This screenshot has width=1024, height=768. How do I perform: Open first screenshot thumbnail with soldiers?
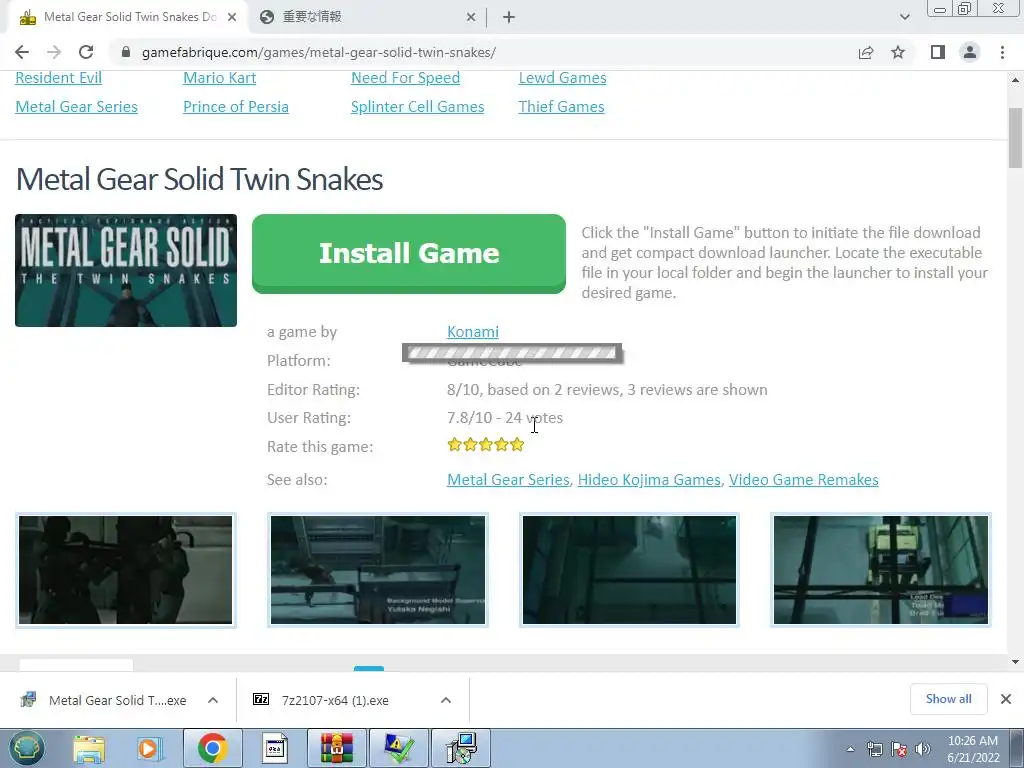(125, 570)
